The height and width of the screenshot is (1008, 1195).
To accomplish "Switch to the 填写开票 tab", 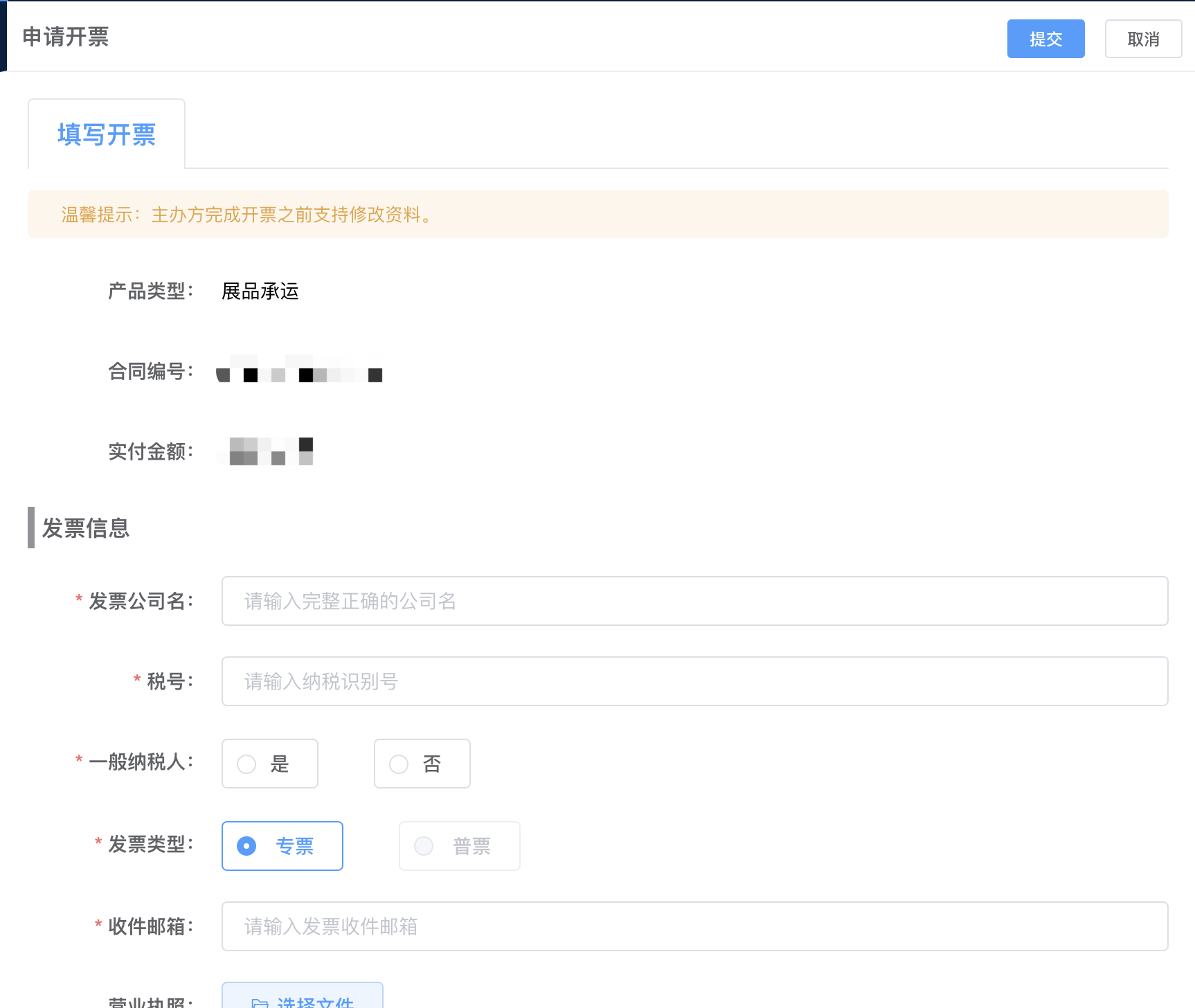I will point(107,134).
